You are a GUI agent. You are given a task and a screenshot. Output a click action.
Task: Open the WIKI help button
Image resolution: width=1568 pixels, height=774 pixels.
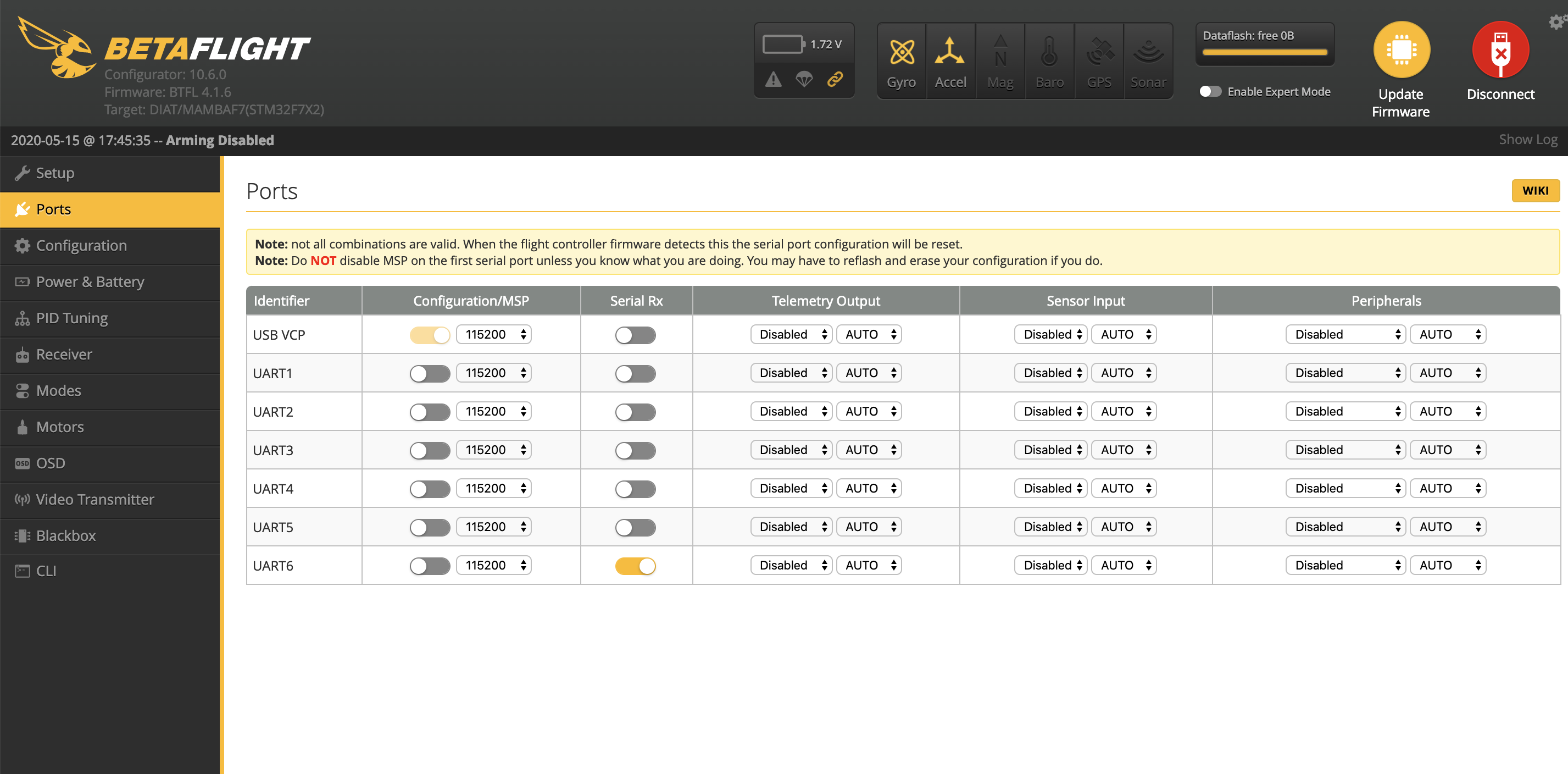click(1535, 191)
